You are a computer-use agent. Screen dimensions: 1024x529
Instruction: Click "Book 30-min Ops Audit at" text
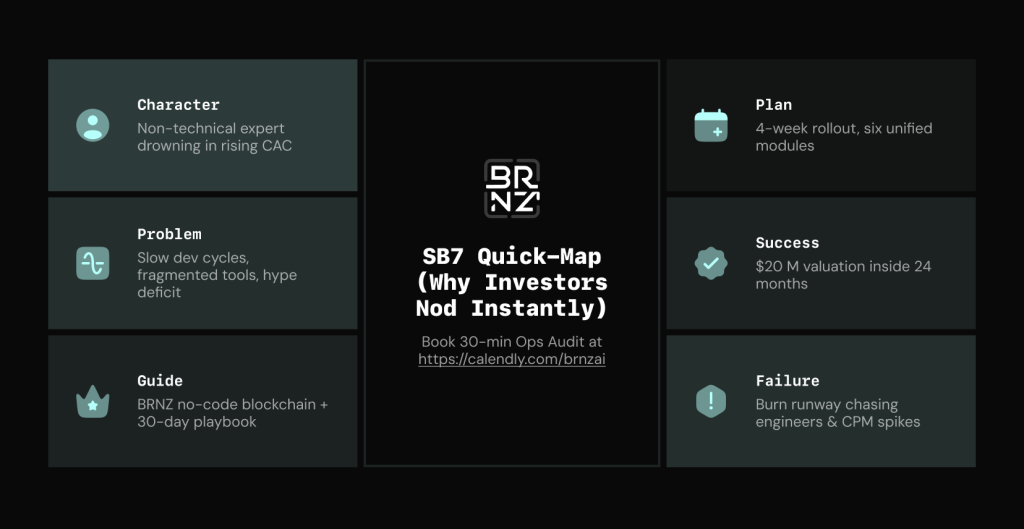pyautogui.click(x=512, y=342)
